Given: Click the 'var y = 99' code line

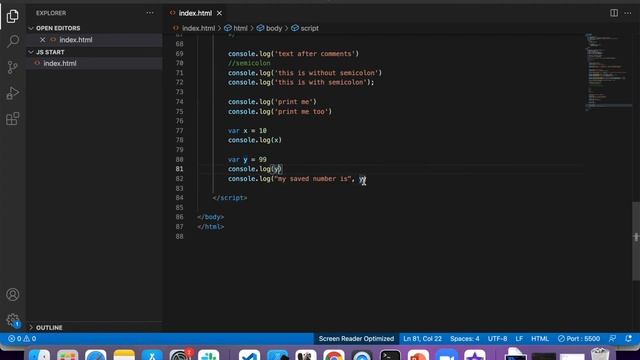Looking at the screenshot, I should [247, 159].
